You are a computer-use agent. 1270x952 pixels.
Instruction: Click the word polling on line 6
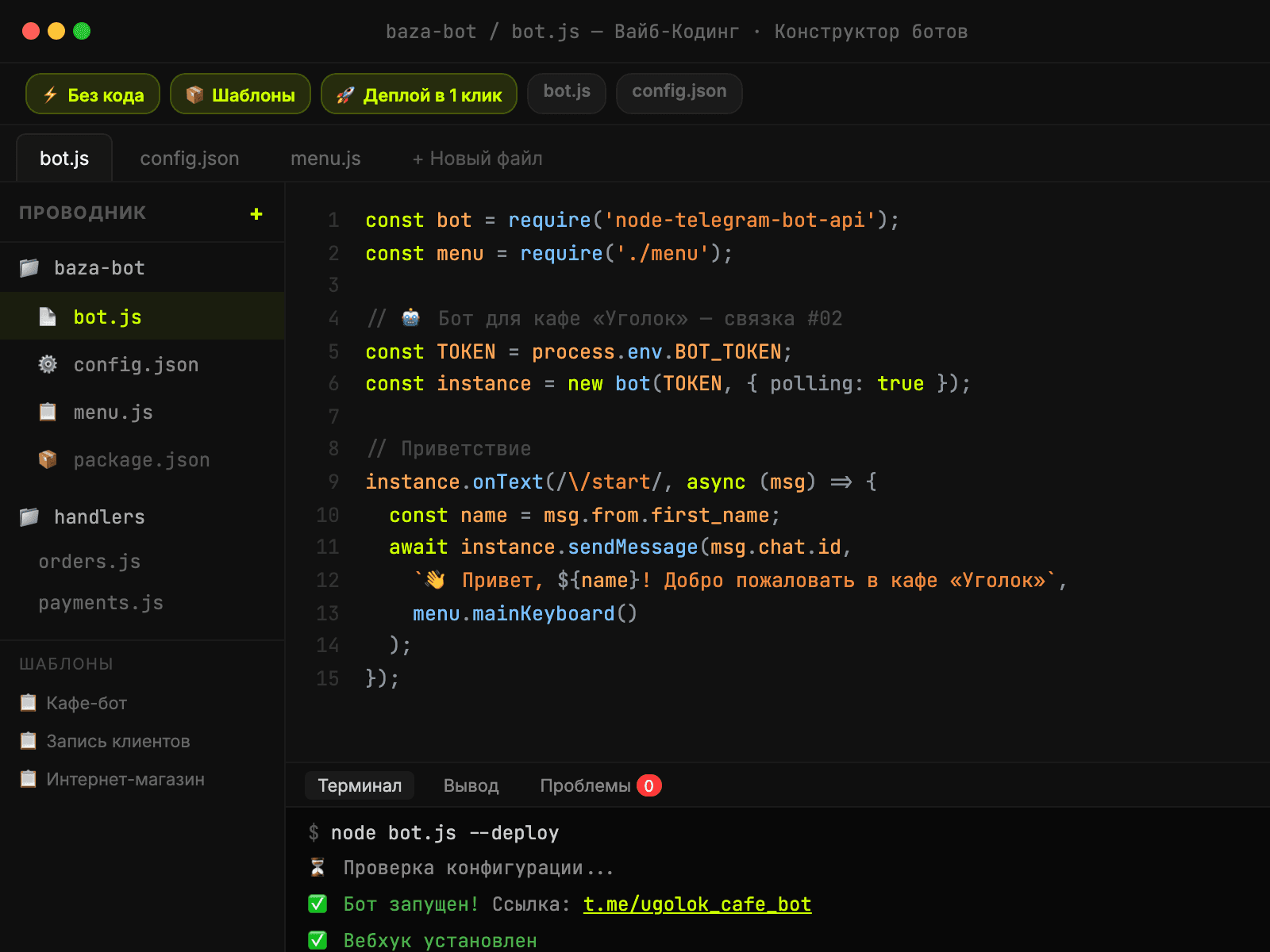(x=810, y=383)
